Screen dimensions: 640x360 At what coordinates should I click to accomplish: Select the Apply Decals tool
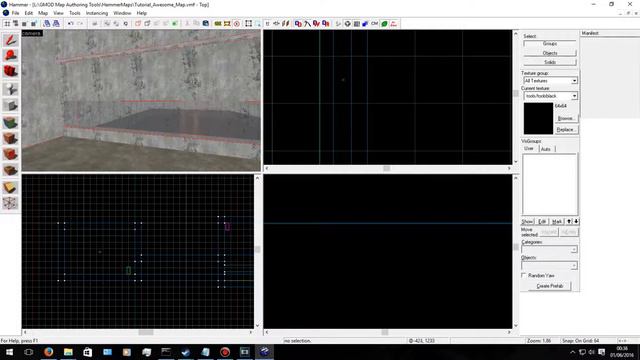(10, 154)
